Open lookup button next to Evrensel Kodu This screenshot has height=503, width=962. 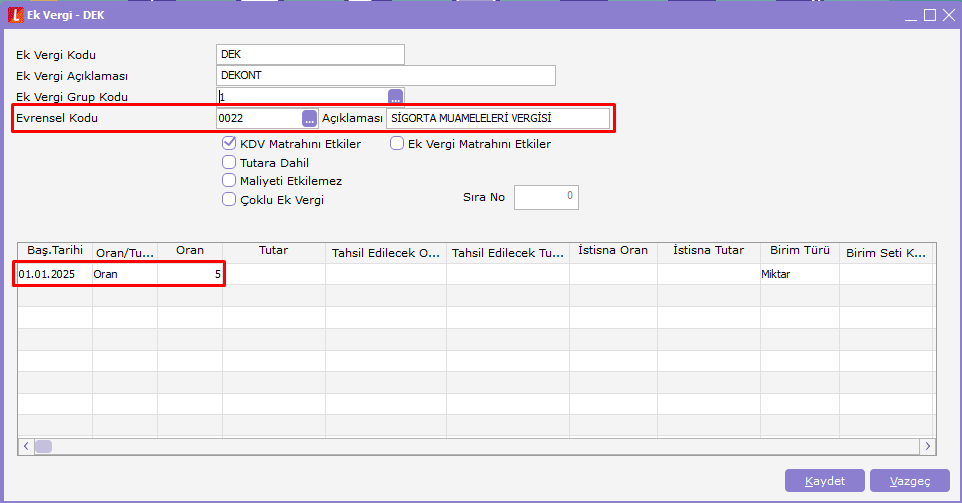[x=310, y=118]
